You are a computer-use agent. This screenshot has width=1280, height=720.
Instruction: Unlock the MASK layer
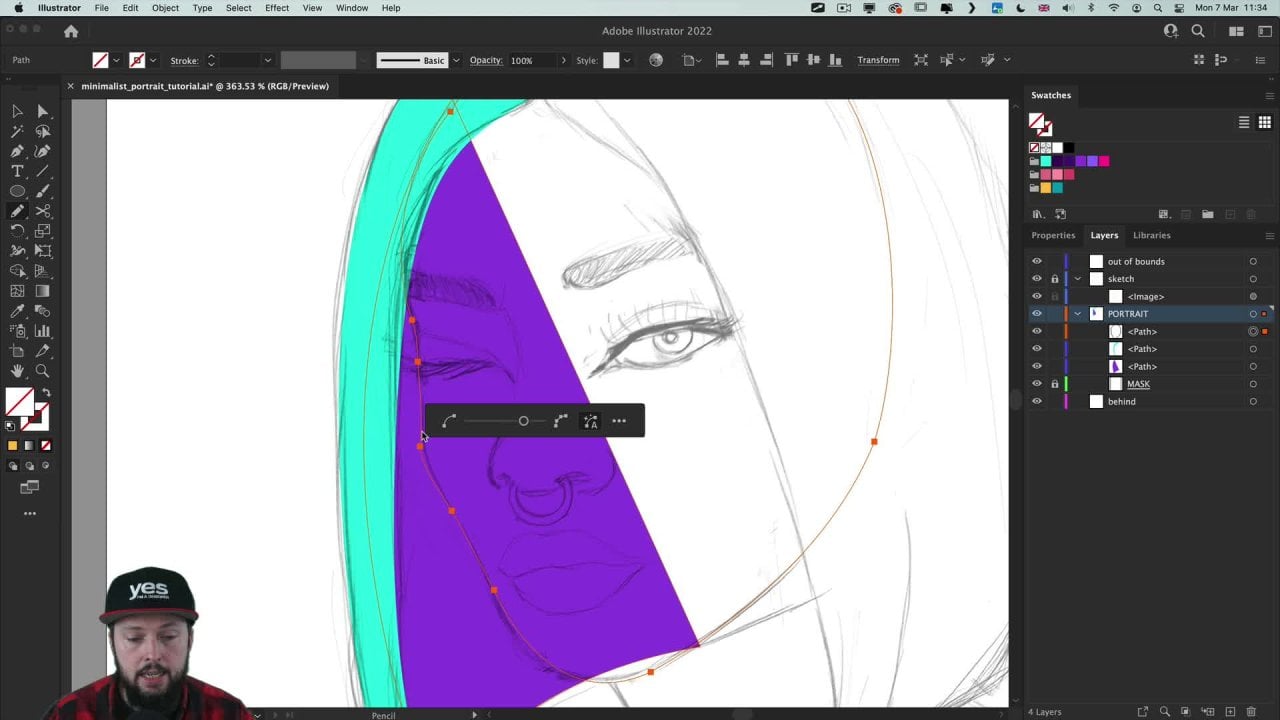click(1054, 384)
